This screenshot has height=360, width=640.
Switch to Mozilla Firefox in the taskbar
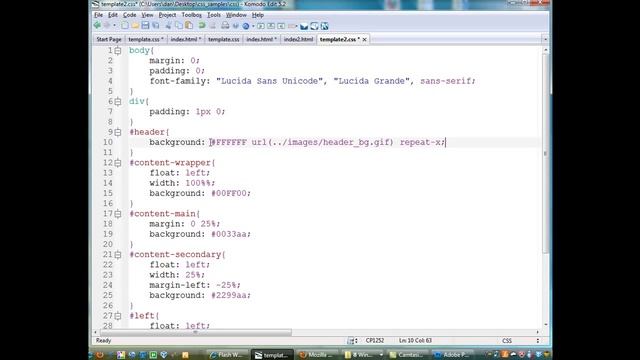coord(316,355)
